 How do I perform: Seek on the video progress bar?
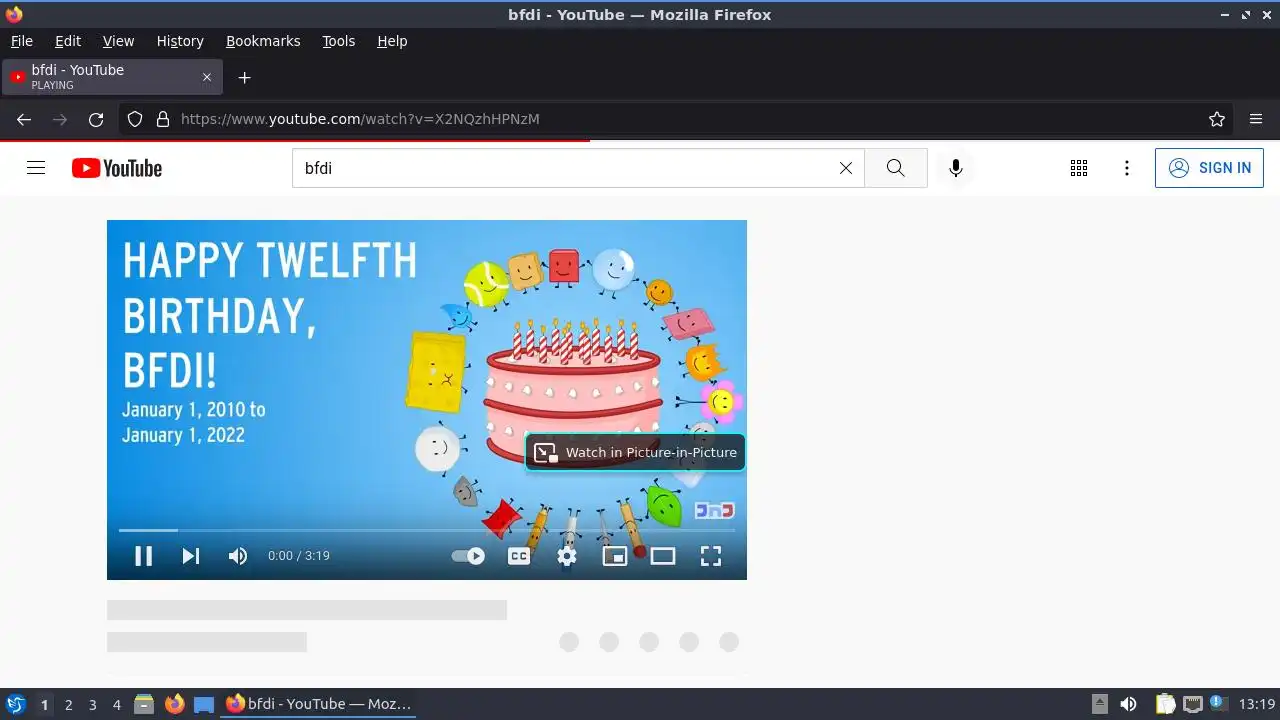(427, 530)
